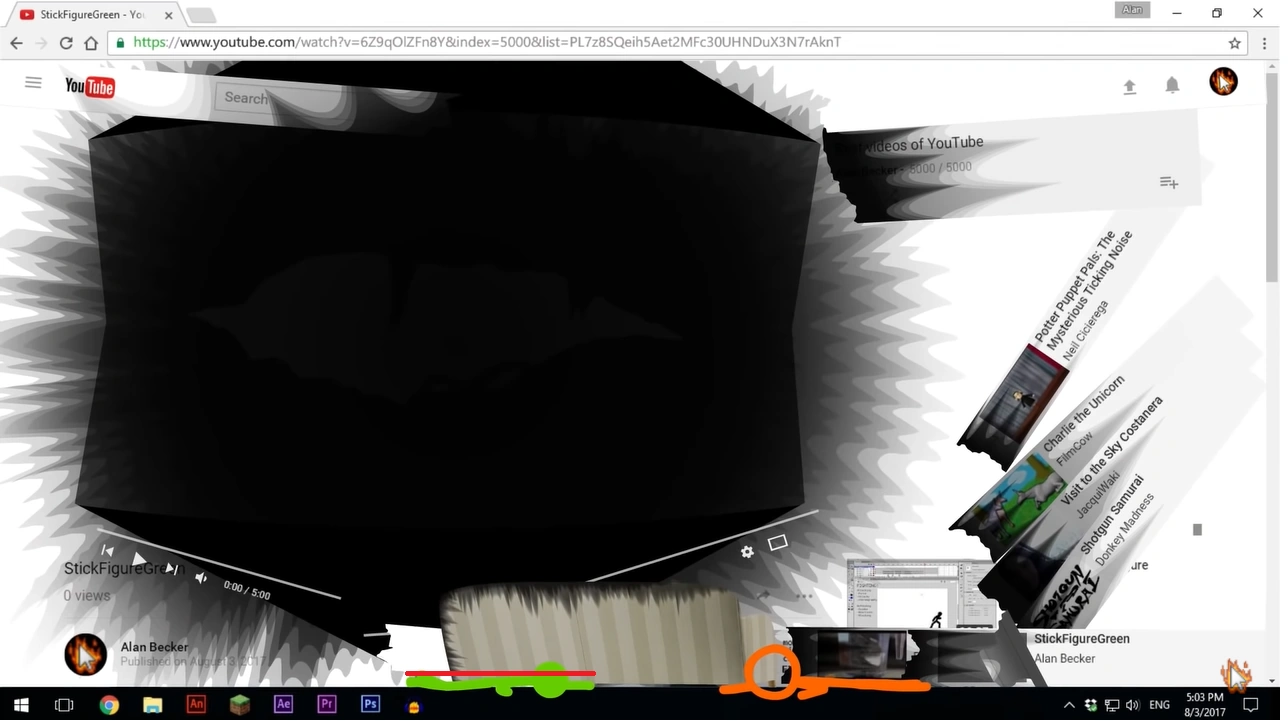
Task: Go to the YouTube home logo
Action: 90,87
